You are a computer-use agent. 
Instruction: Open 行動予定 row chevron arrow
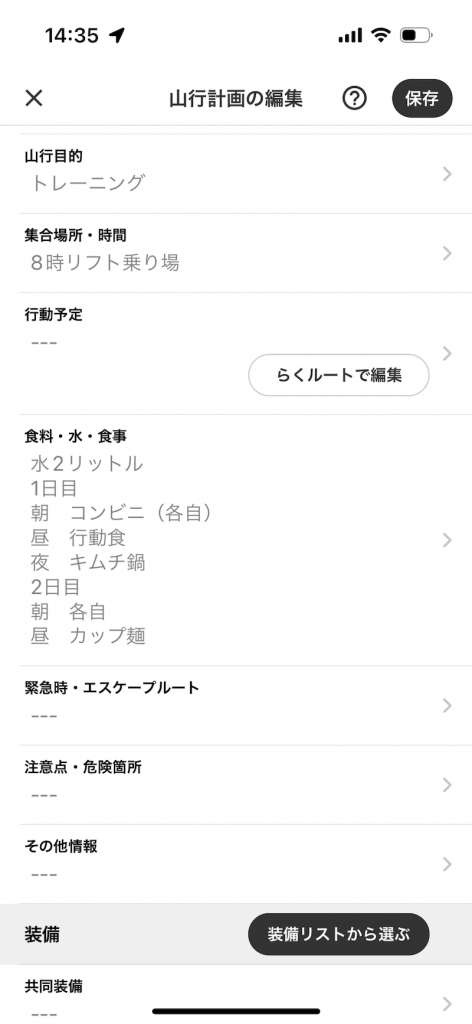pos(447,353)
